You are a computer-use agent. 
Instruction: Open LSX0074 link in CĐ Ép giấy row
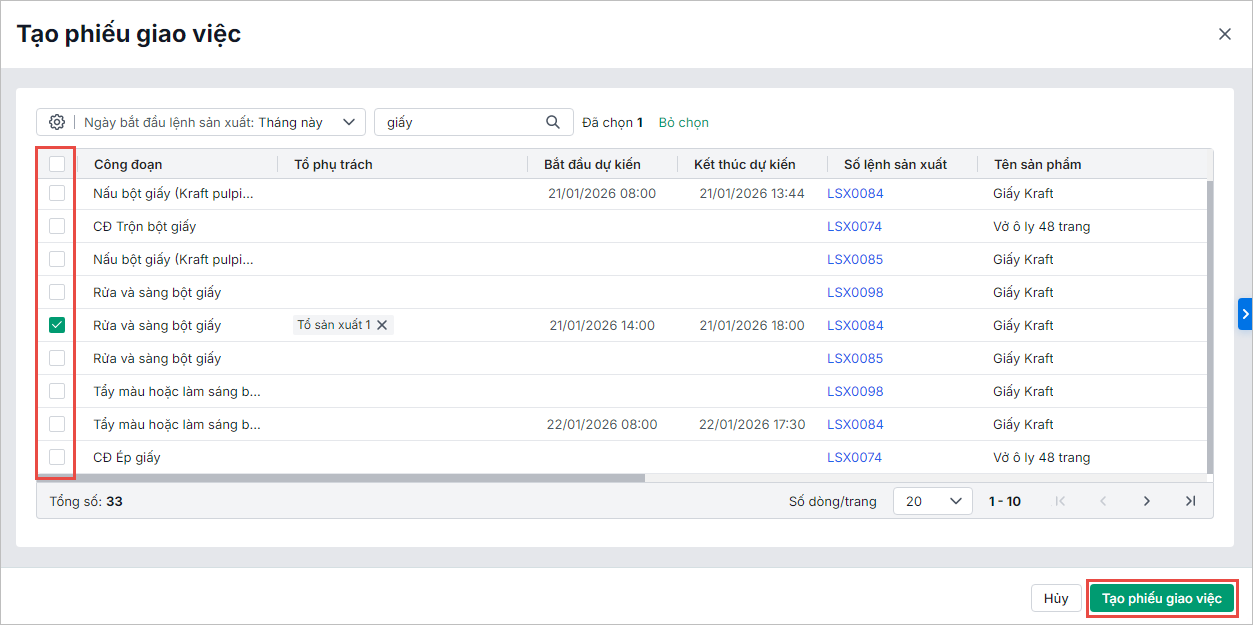(855, 457)
